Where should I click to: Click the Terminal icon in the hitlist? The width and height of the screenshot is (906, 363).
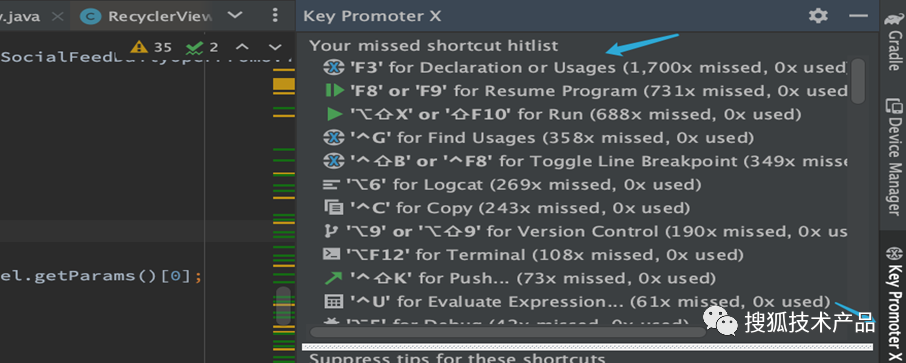331,254
